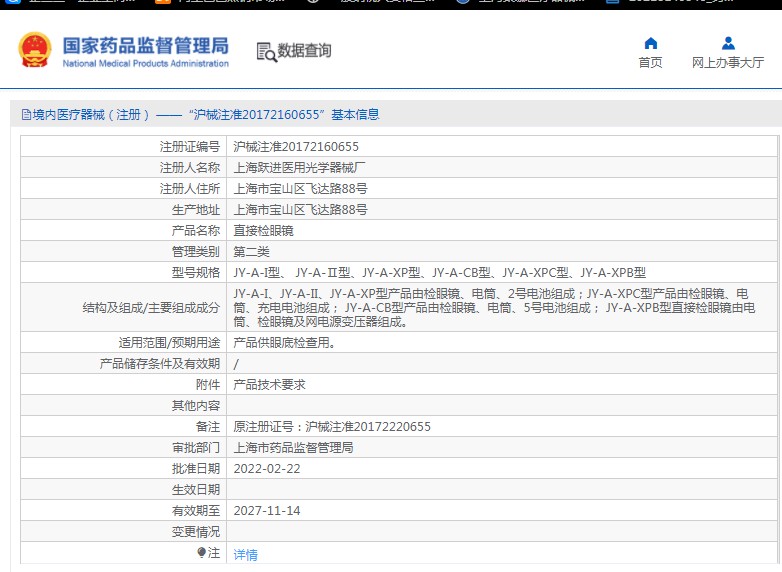The height and width of the screenshot is (572, 782).
Task: Click the national emblem logo
Action: pos(35,50)
